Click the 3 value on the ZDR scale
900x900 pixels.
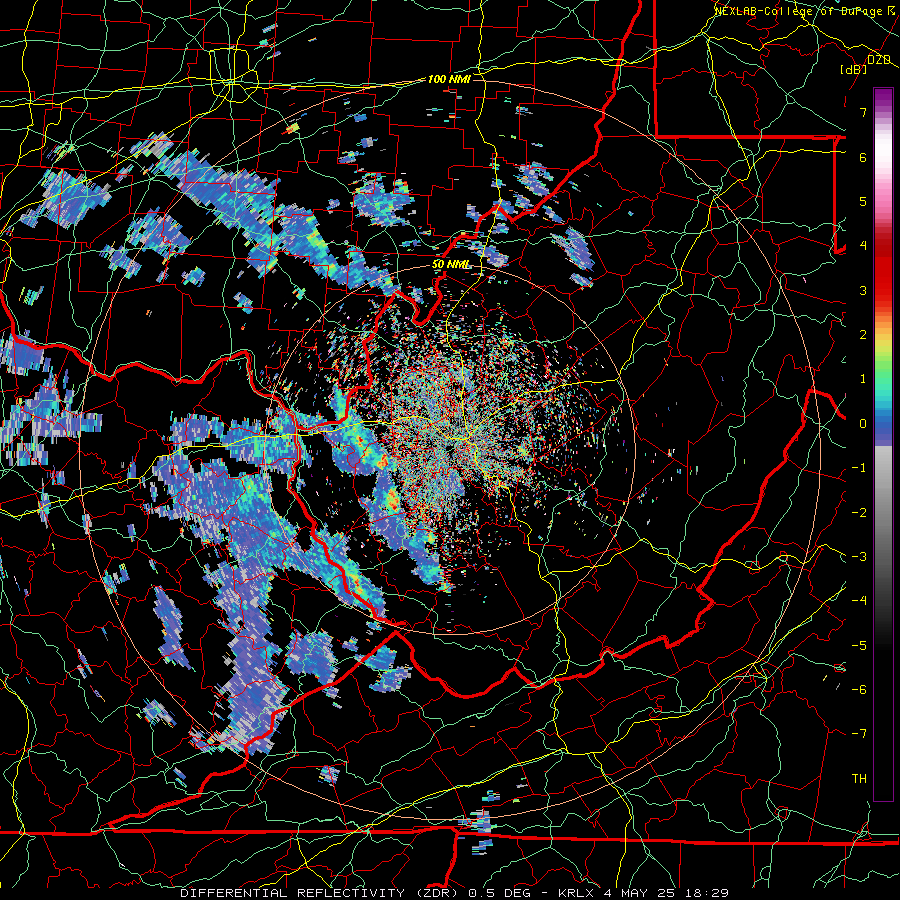pyautogui.click(x=863, y=290)
